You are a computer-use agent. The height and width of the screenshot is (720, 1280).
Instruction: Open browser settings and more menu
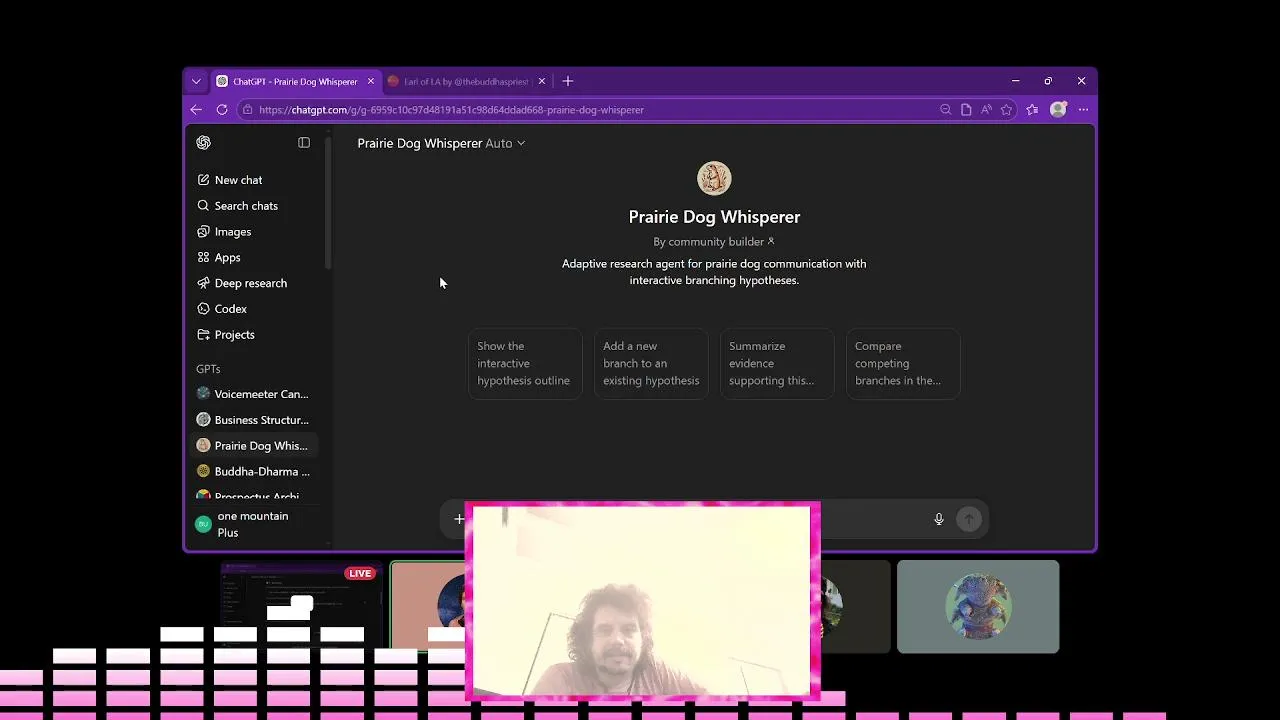(x=1083, y=110)
